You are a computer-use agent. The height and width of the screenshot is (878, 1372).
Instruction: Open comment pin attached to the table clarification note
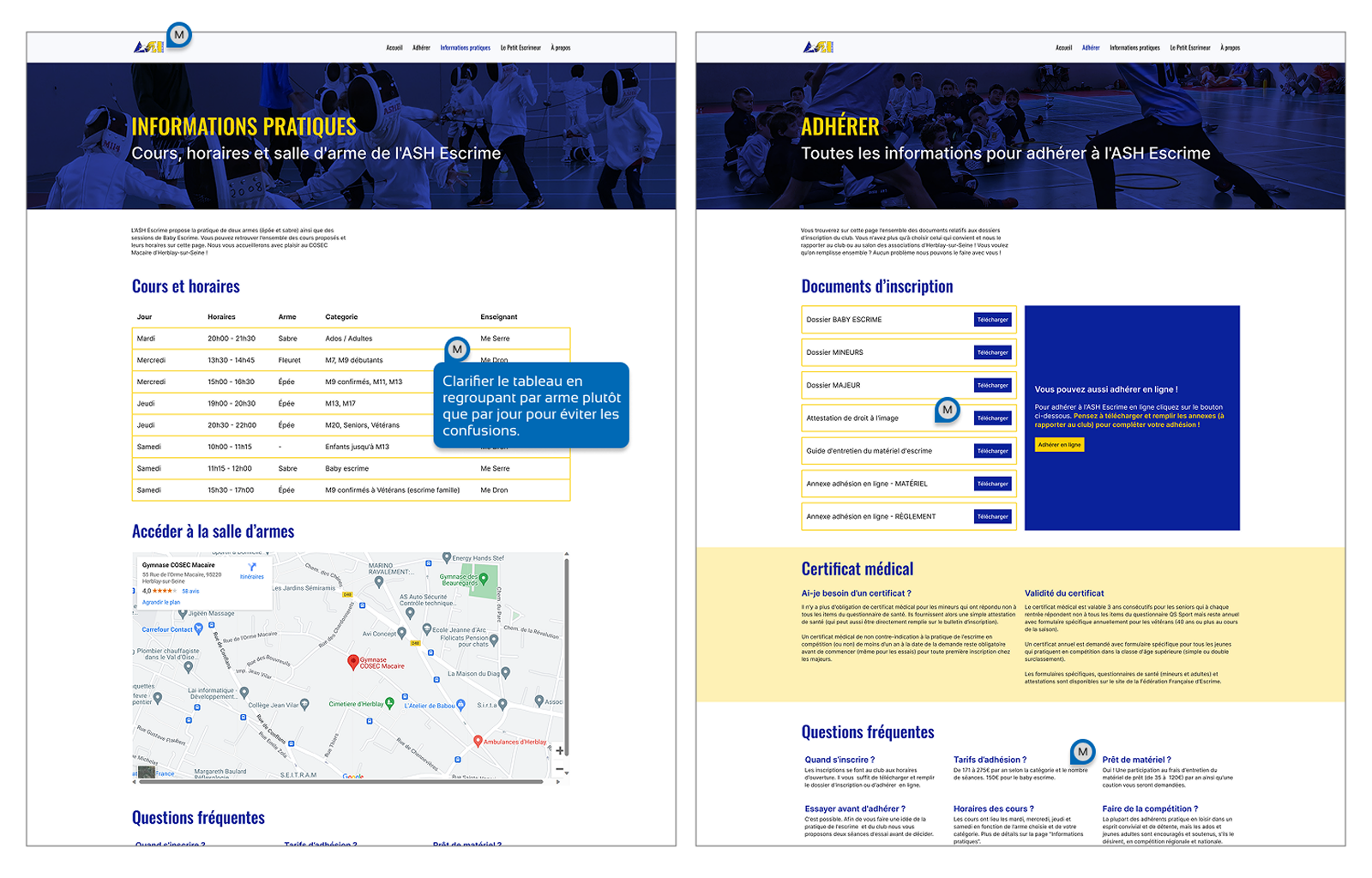pos(457,349)
